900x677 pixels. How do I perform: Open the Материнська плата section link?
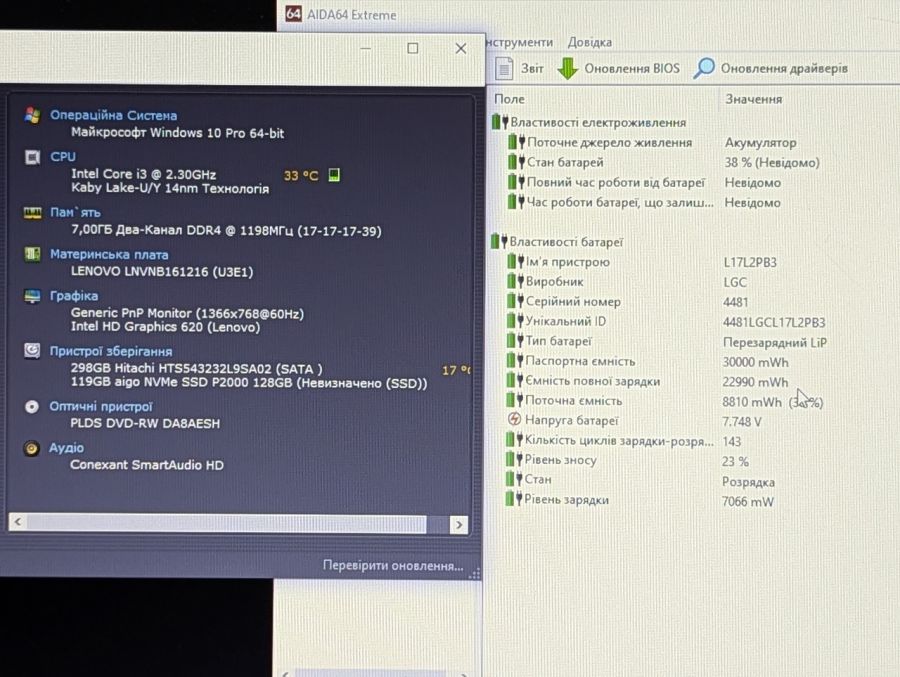109,254
